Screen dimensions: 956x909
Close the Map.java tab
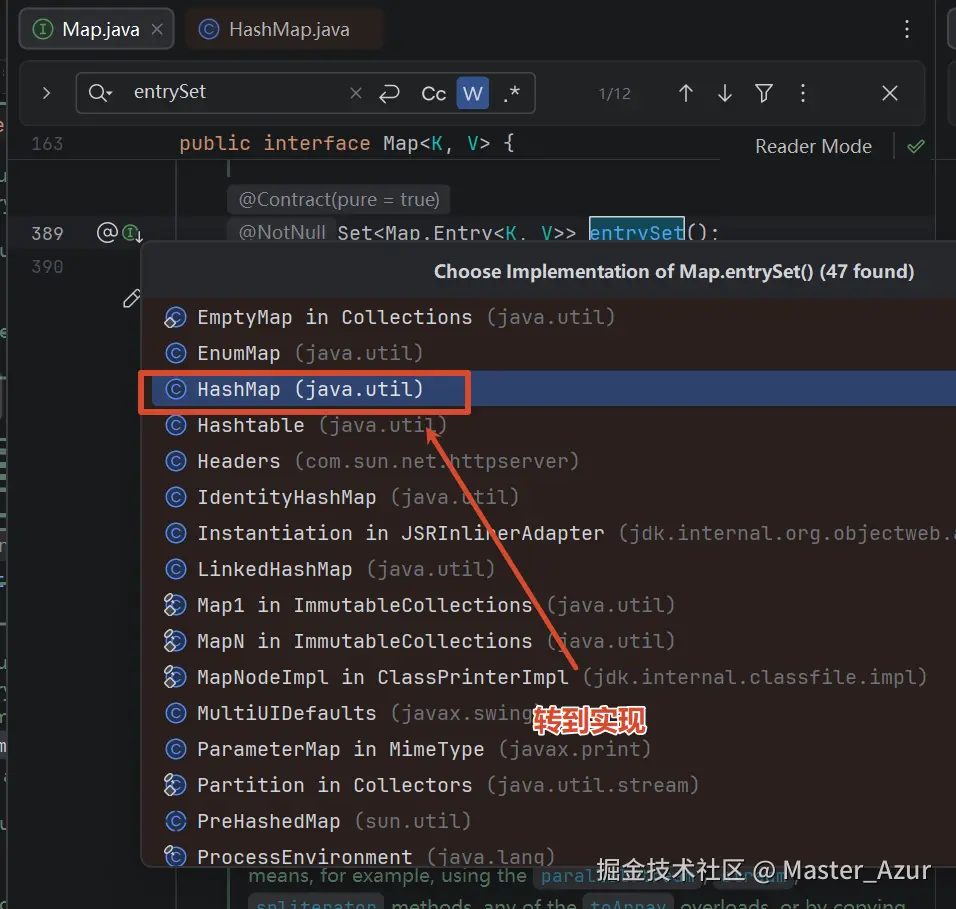(x=157, y=29)
